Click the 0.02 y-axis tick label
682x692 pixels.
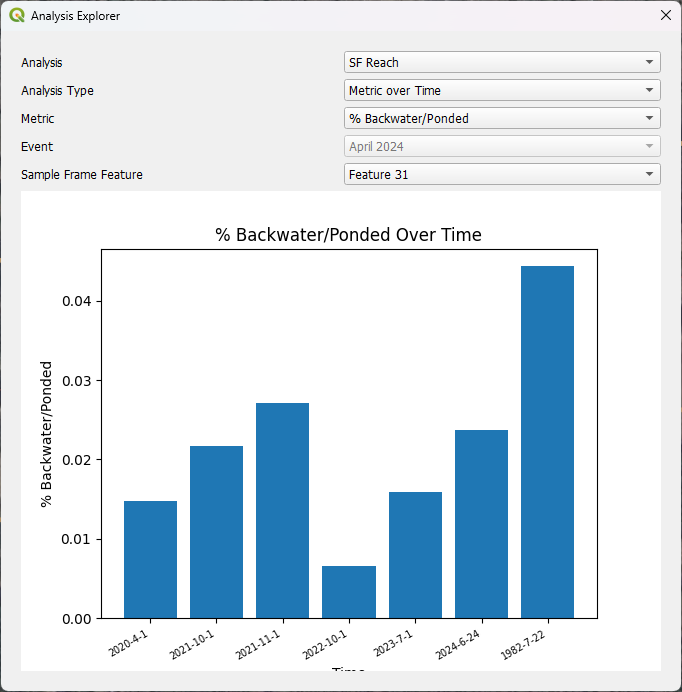[76, 460]
